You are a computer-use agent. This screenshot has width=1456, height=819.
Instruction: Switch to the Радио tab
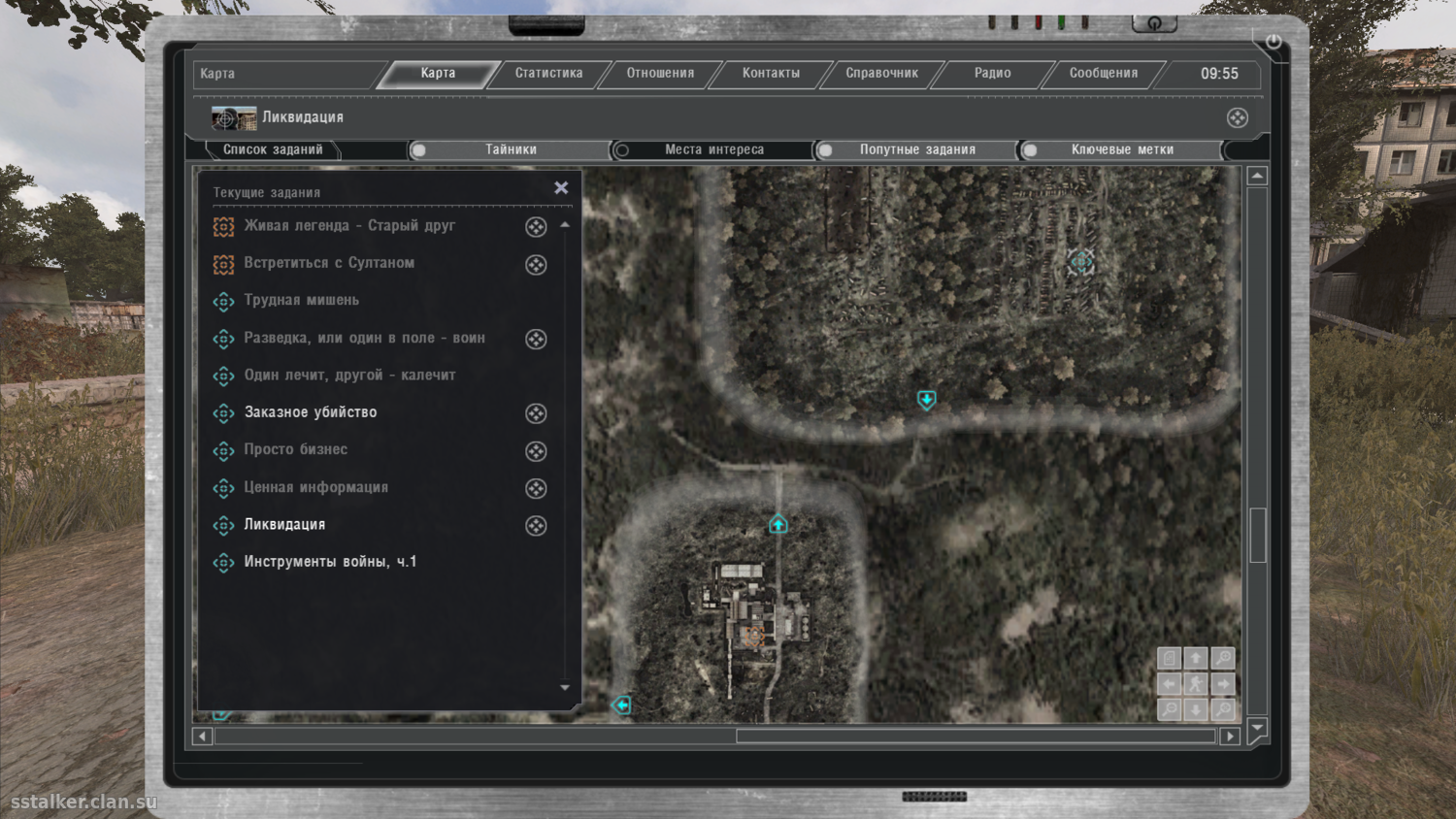[x=992, y=74]
